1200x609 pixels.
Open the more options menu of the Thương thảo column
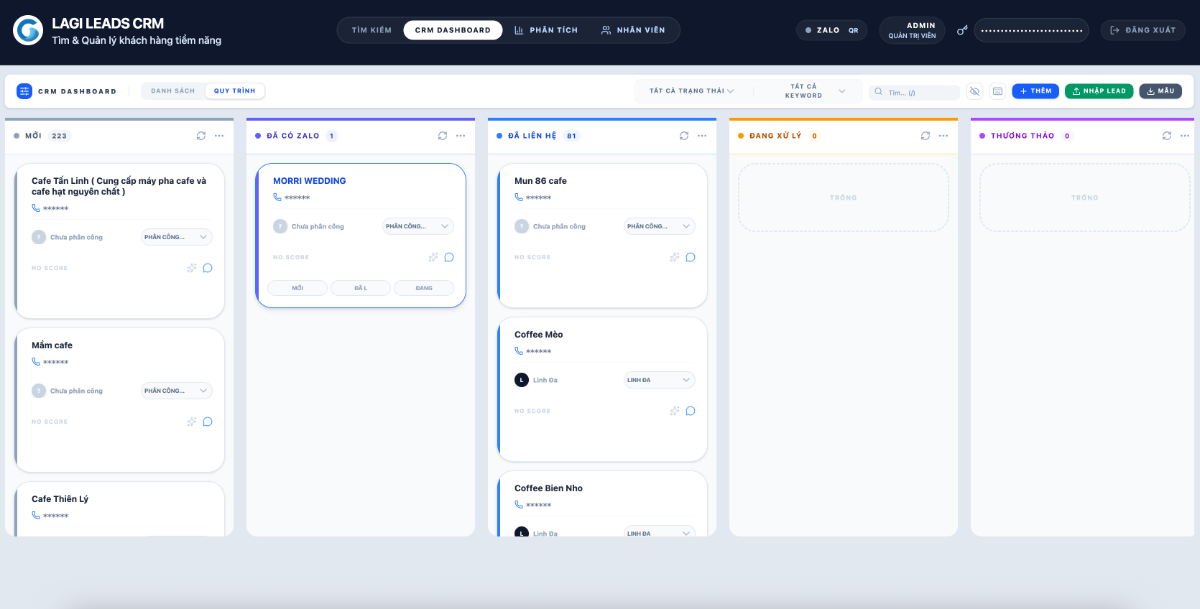pyautogui.click(x=1184, y=135)
